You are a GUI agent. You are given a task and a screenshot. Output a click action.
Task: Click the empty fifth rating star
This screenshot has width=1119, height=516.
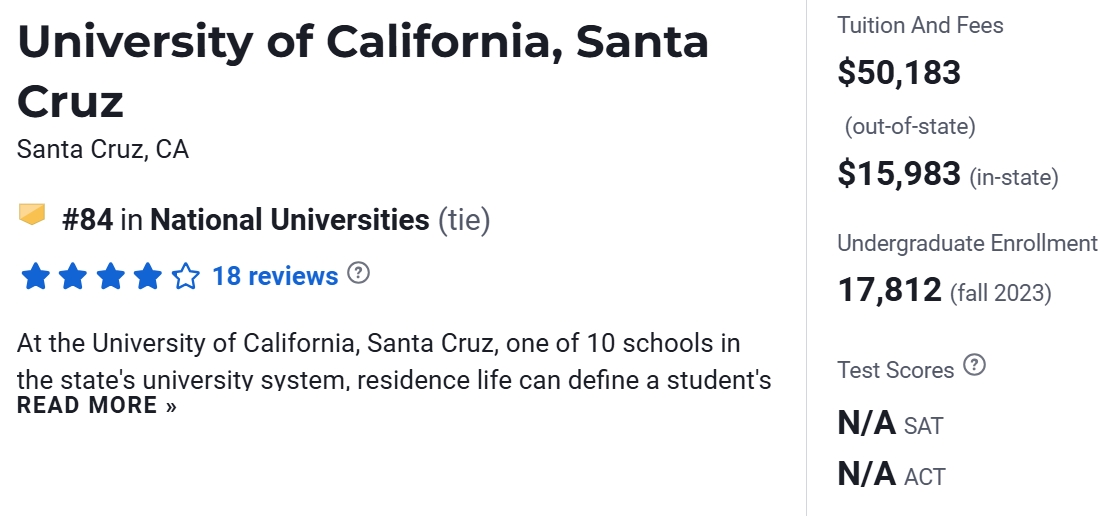[x=186, y=277]
